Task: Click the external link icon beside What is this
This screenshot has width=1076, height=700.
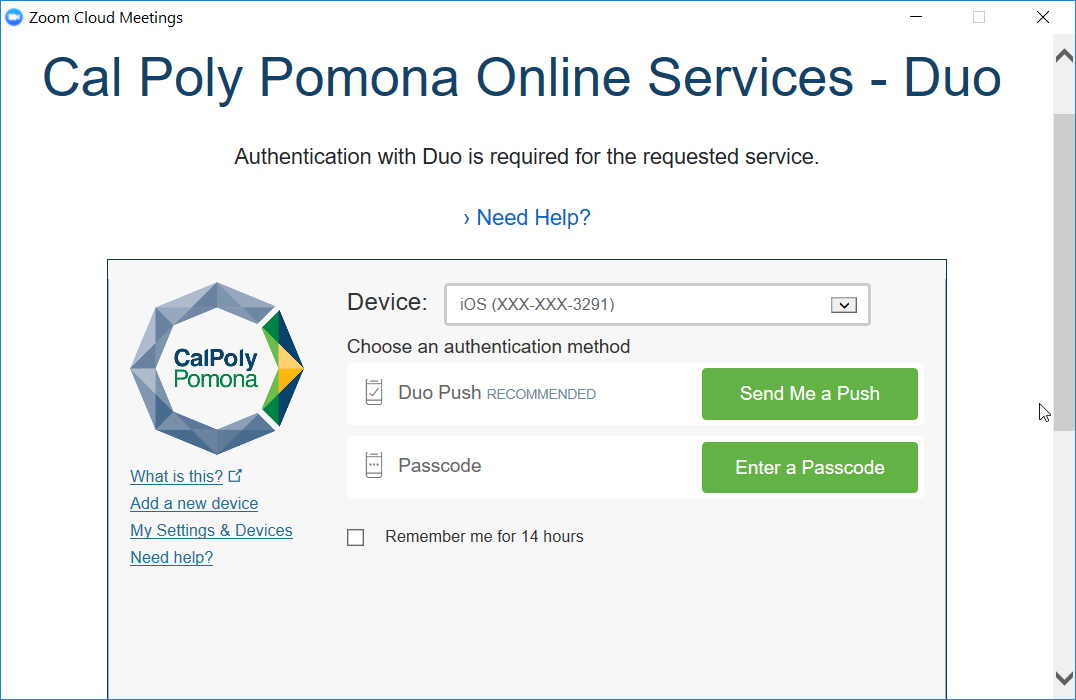Action: click(235, 476)
